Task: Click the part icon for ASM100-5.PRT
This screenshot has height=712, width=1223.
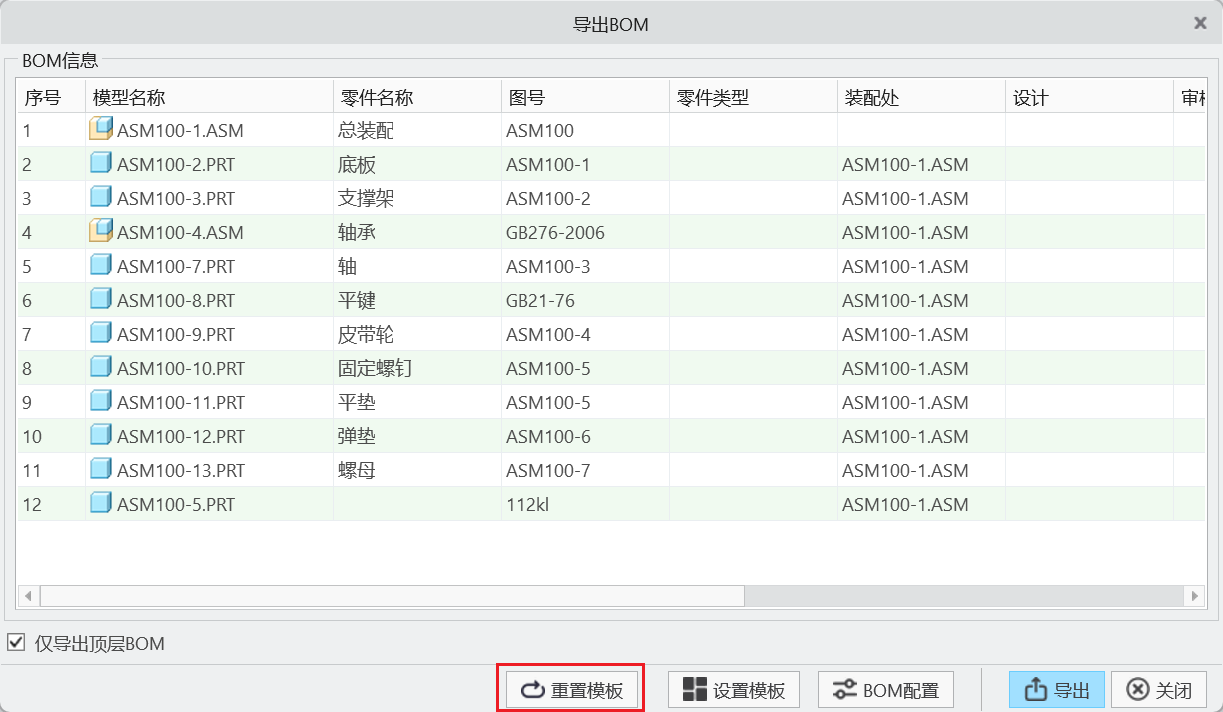Action: pos(101,503)
